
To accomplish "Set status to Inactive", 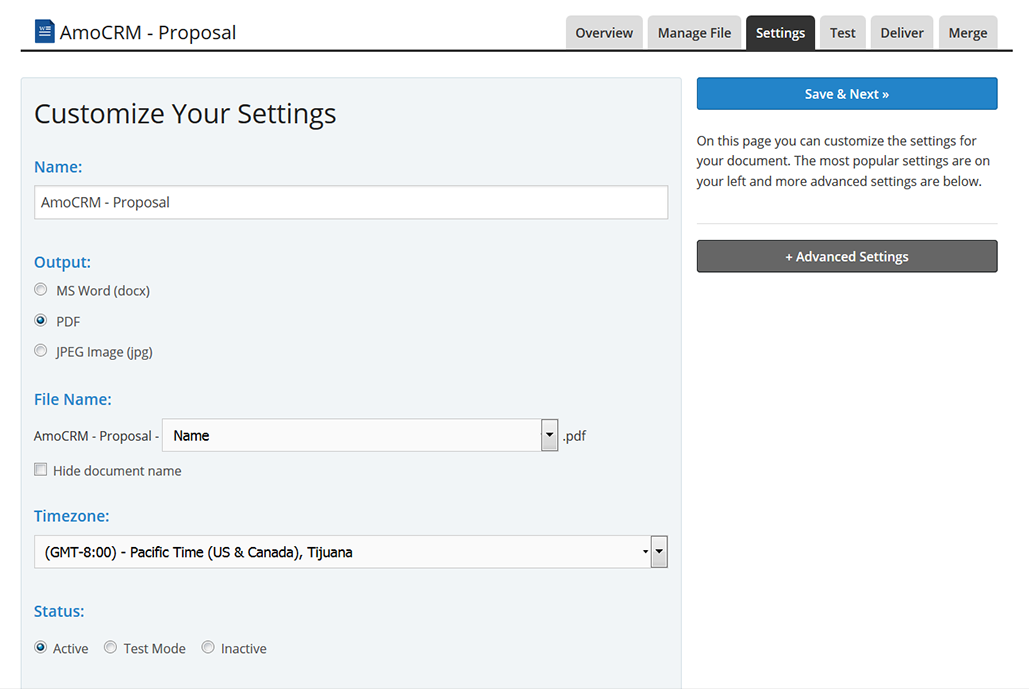I will click(x=208, y=648).
